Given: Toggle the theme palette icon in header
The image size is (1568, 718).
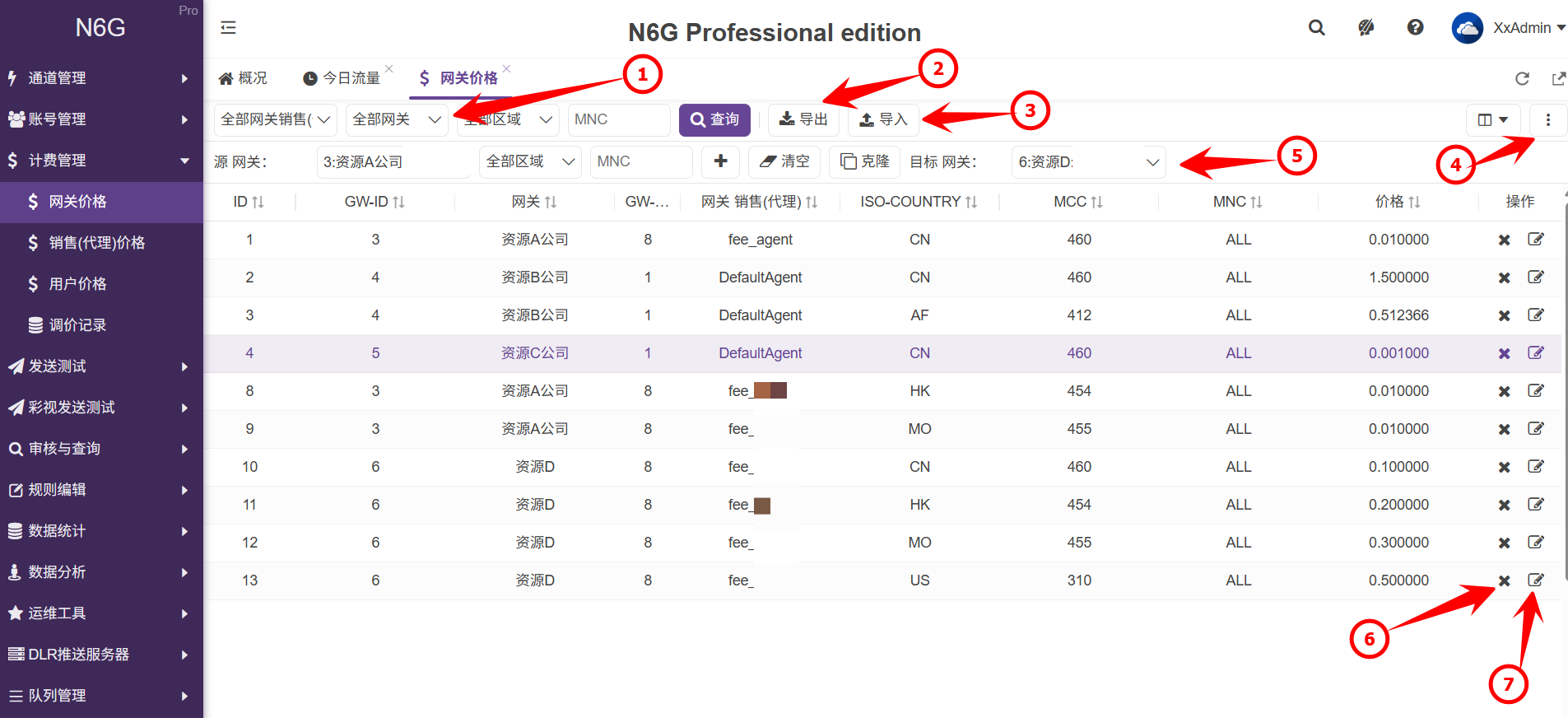Looking at the screenshot, I should (1366, 27).
